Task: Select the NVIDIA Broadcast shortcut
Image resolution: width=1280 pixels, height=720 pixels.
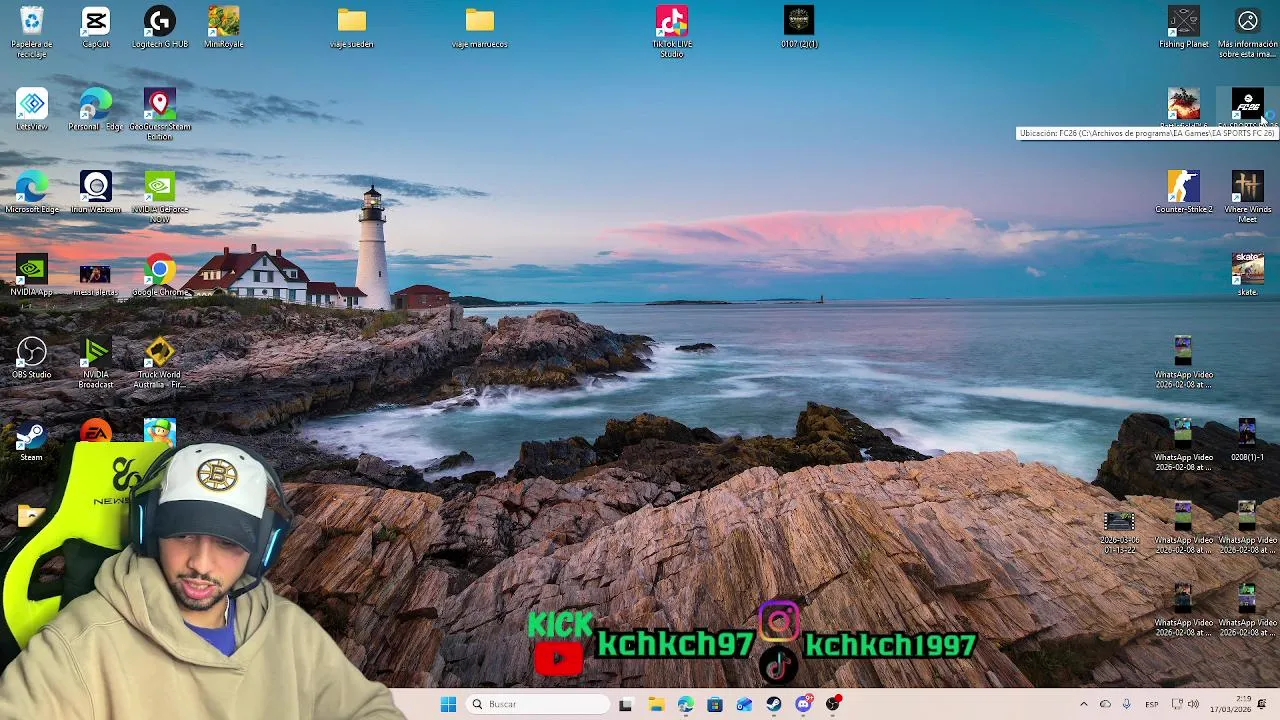Action: click(x=96, y=363)
